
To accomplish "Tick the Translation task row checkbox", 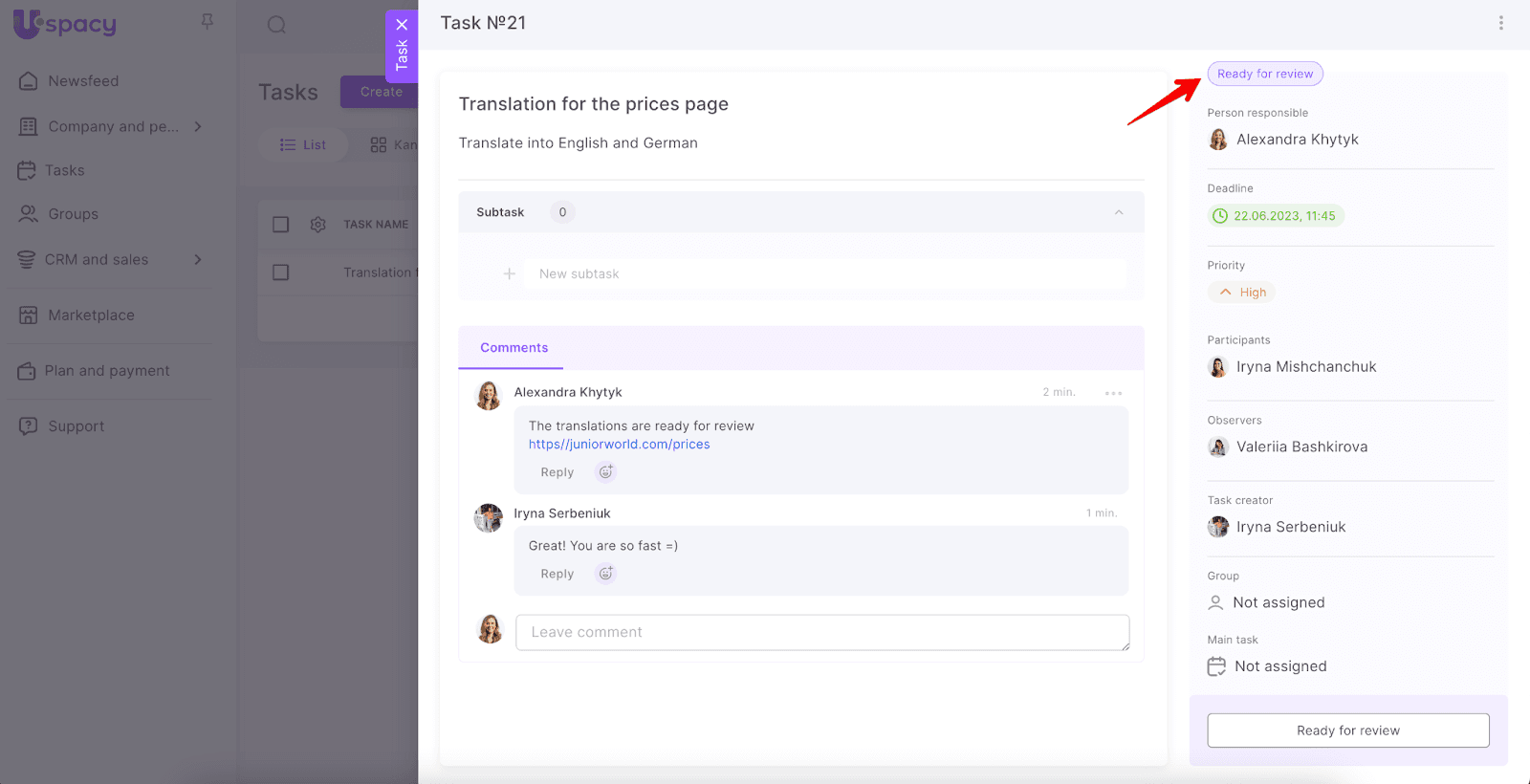I will pos(280,272).
